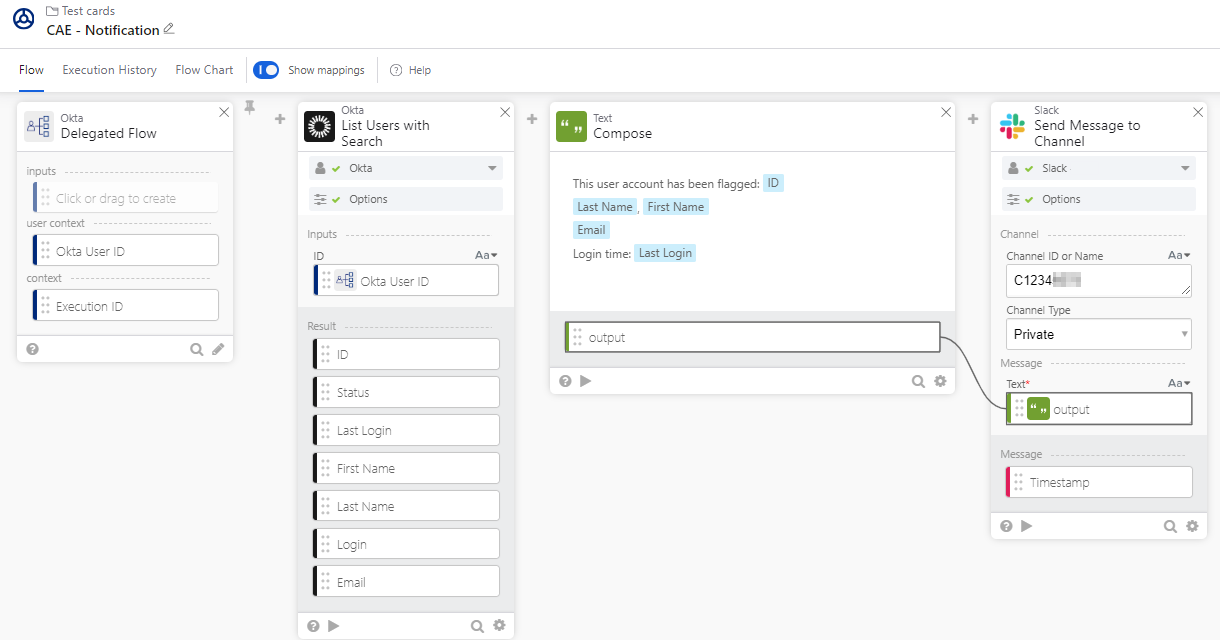Click the pencil icon beside the flow name
1220x640 pixels.
pos(169,29)
